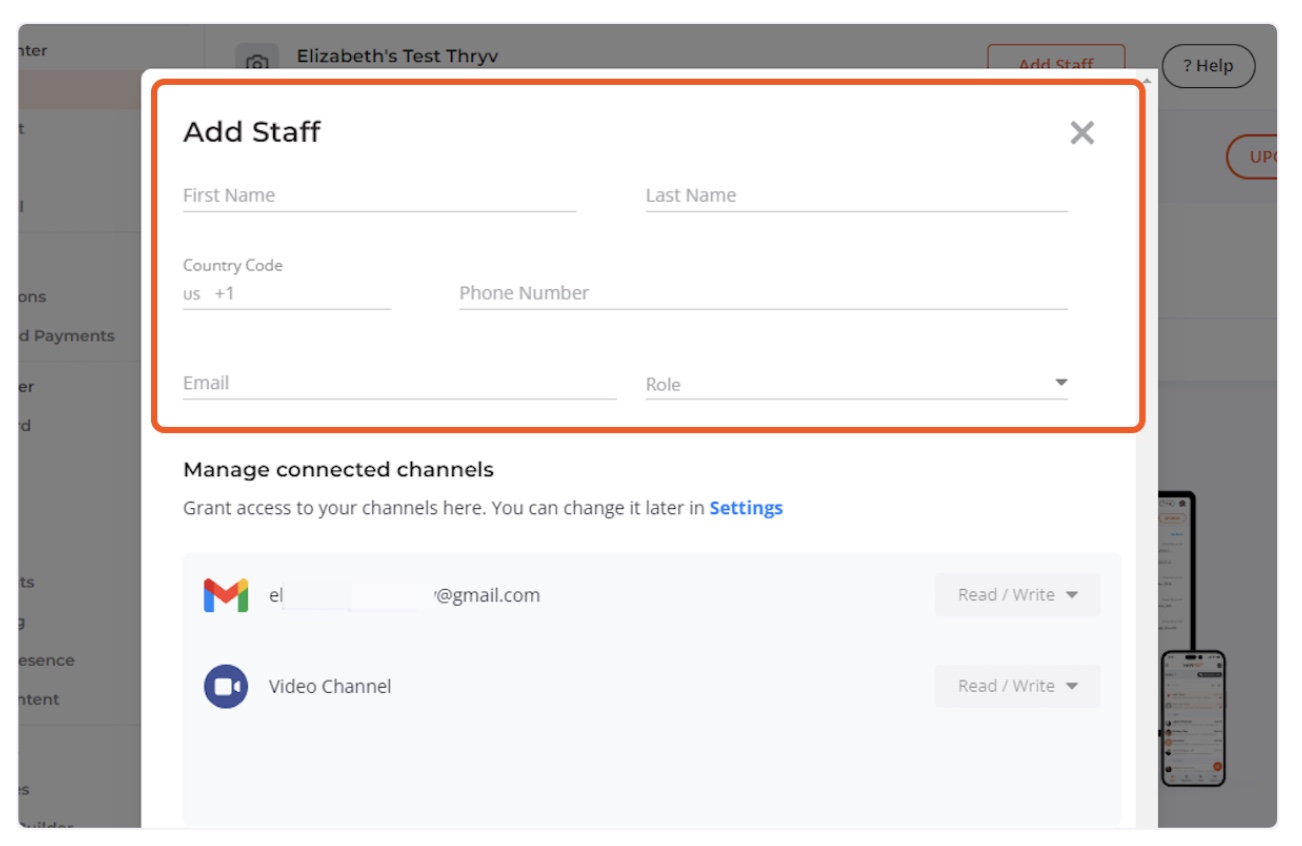This screenshot has width=1302, height=846.
Task: Click the Manage connected channels heading
Action: 338,469
